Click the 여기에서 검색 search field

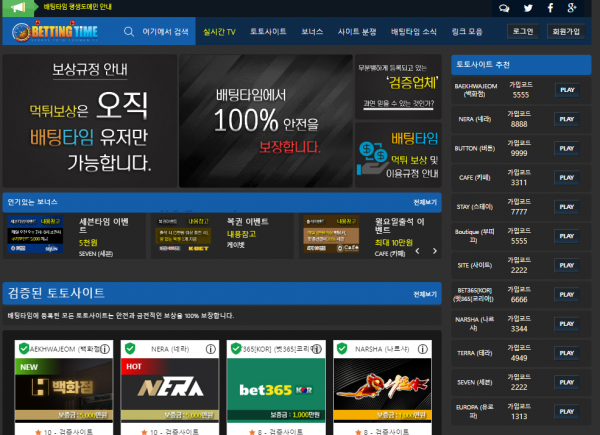pos(165,32)
